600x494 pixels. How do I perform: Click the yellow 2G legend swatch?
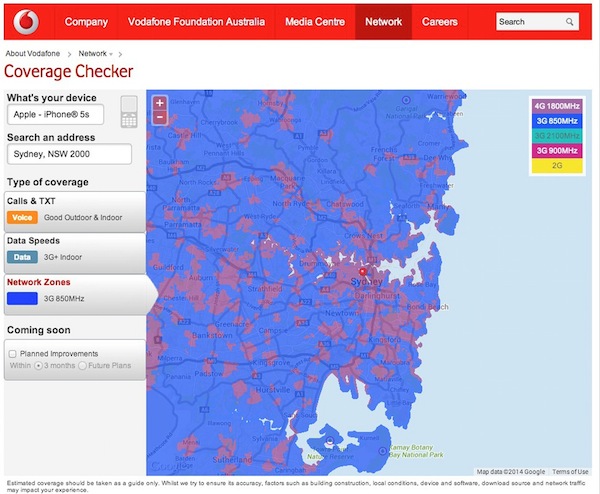(557, 165)
